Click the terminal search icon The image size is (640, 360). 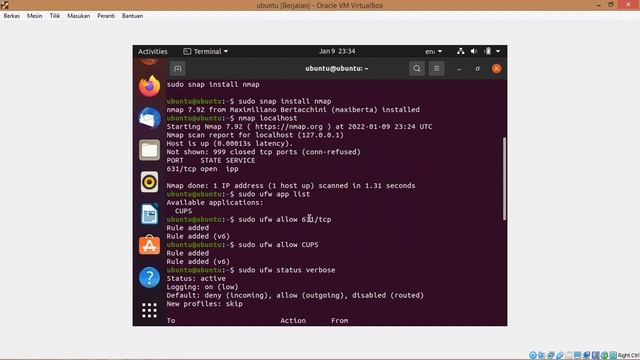(417, 69)
